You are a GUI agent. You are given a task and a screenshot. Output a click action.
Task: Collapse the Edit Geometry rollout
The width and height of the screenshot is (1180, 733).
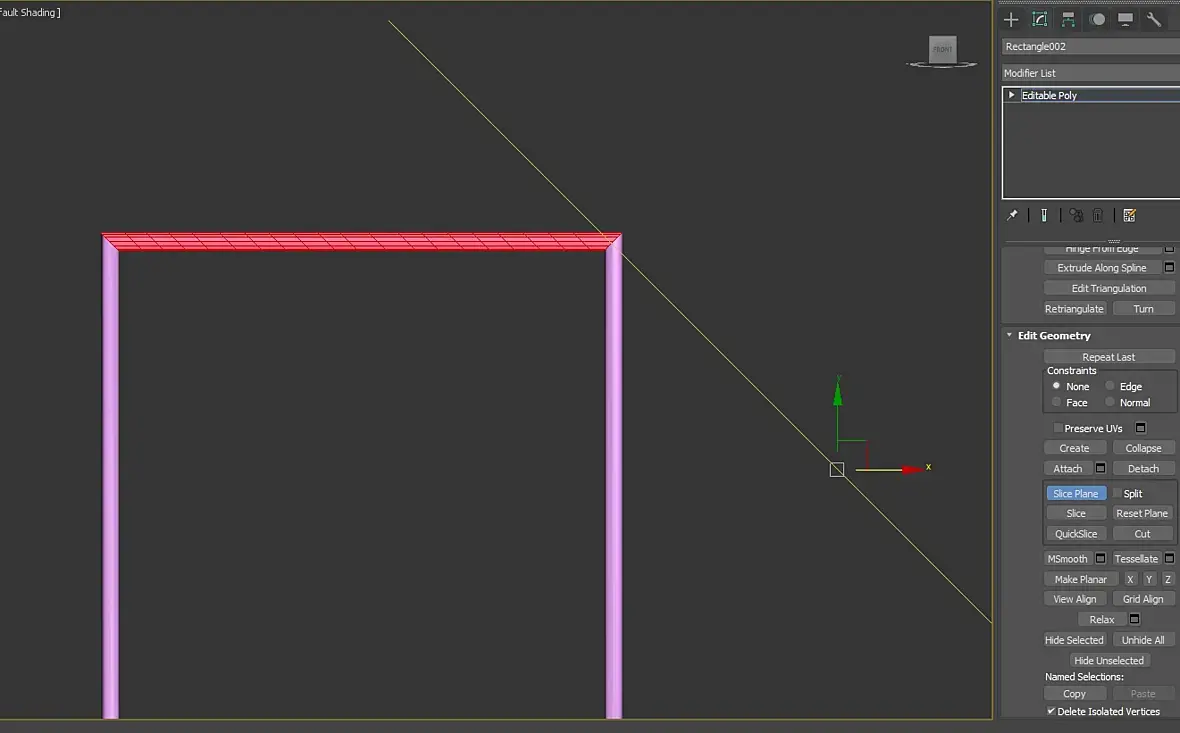[1009, 336]
